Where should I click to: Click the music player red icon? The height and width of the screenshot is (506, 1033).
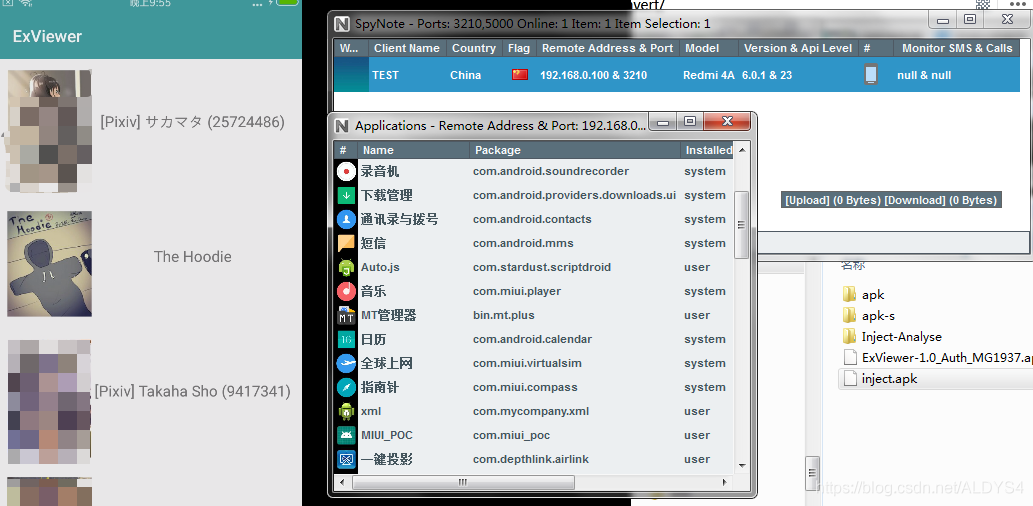tap(346, 291)
